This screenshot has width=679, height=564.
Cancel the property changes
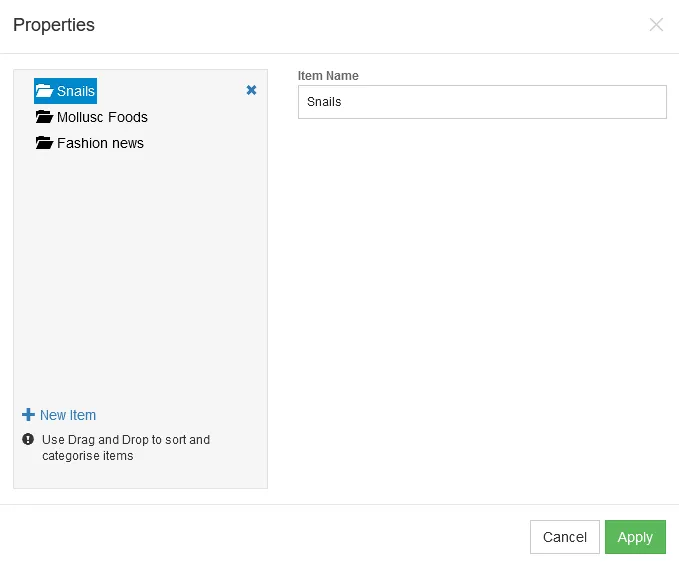pyautogui.click(x=565, y=537)
